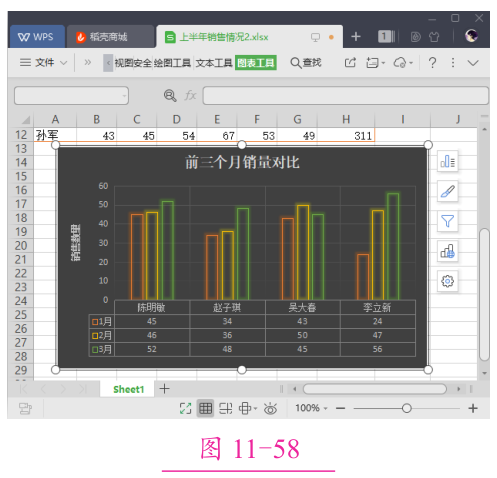Click the user avatar in title bar
The width and height of the screenshot is (497, 478).
click(x=471, y=36)
